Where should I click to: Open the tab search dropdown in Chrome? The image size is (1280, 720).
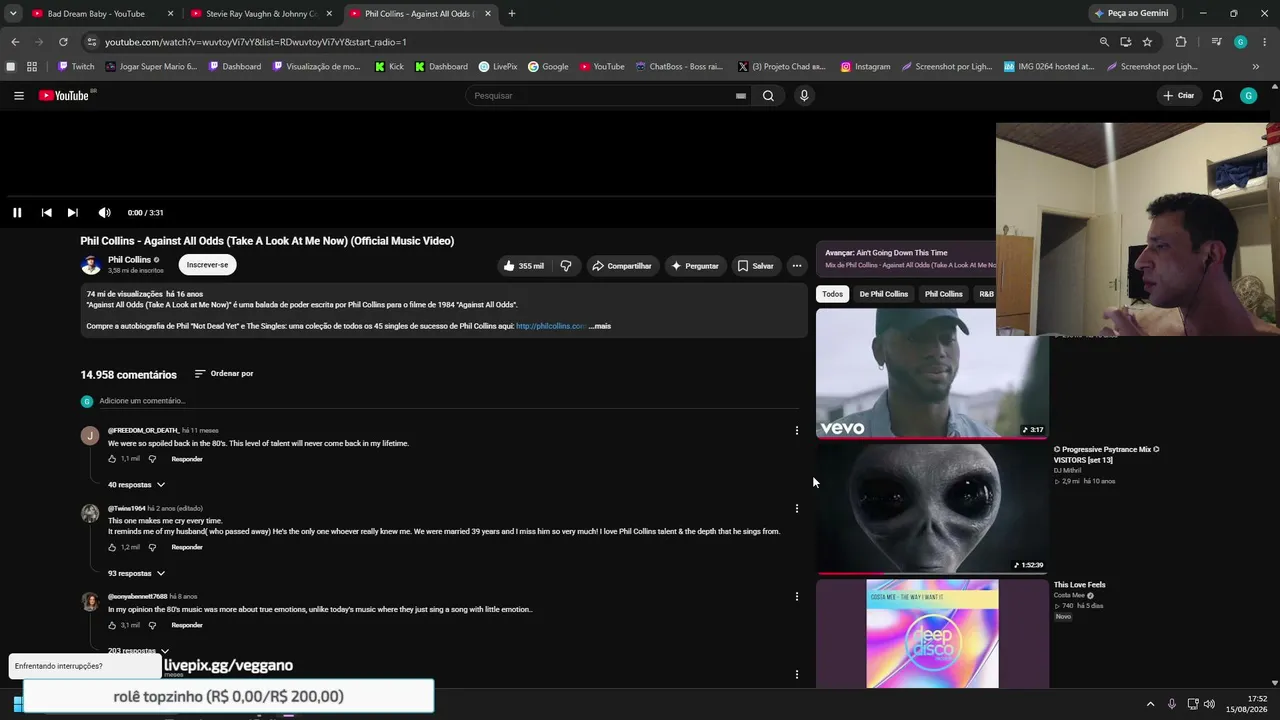(x=13, y=14)
